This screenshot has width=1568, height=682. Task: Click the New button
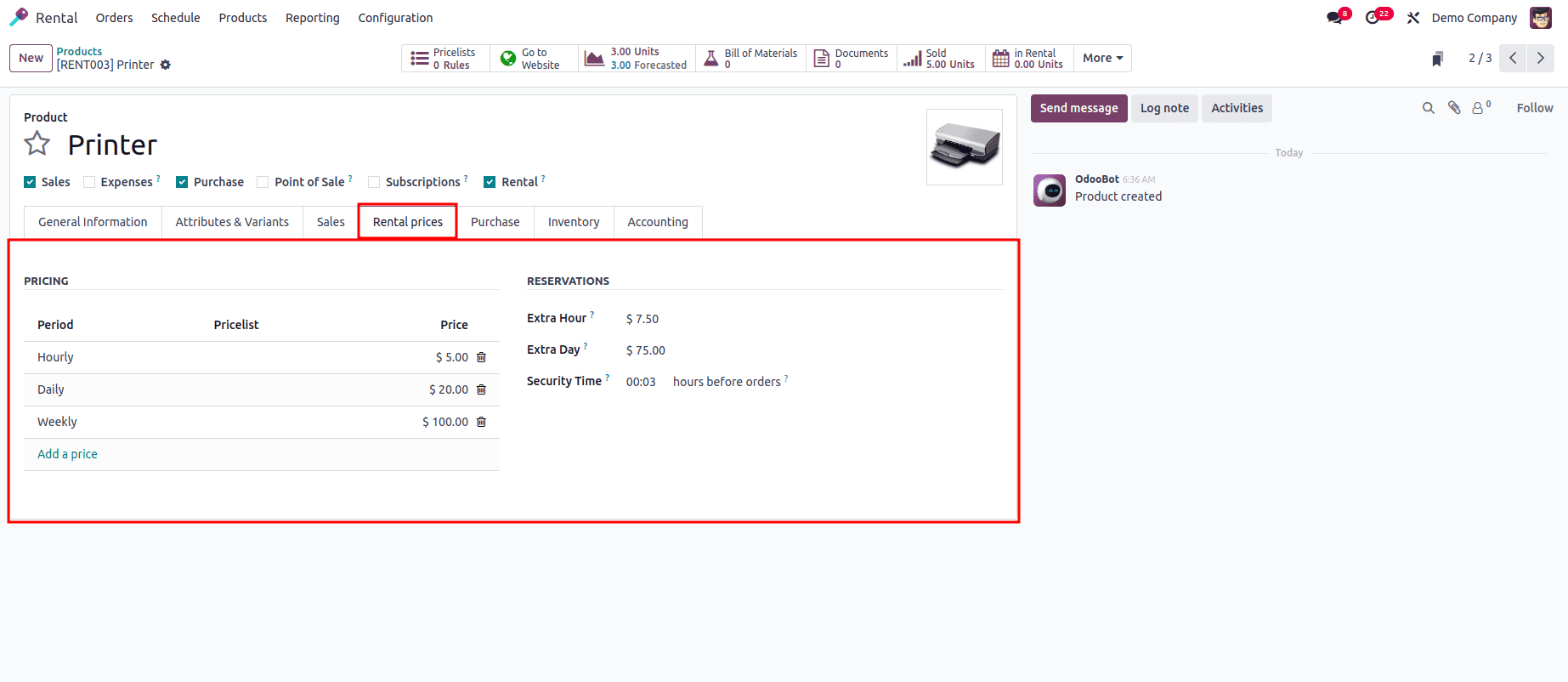(x=31, y=58)
